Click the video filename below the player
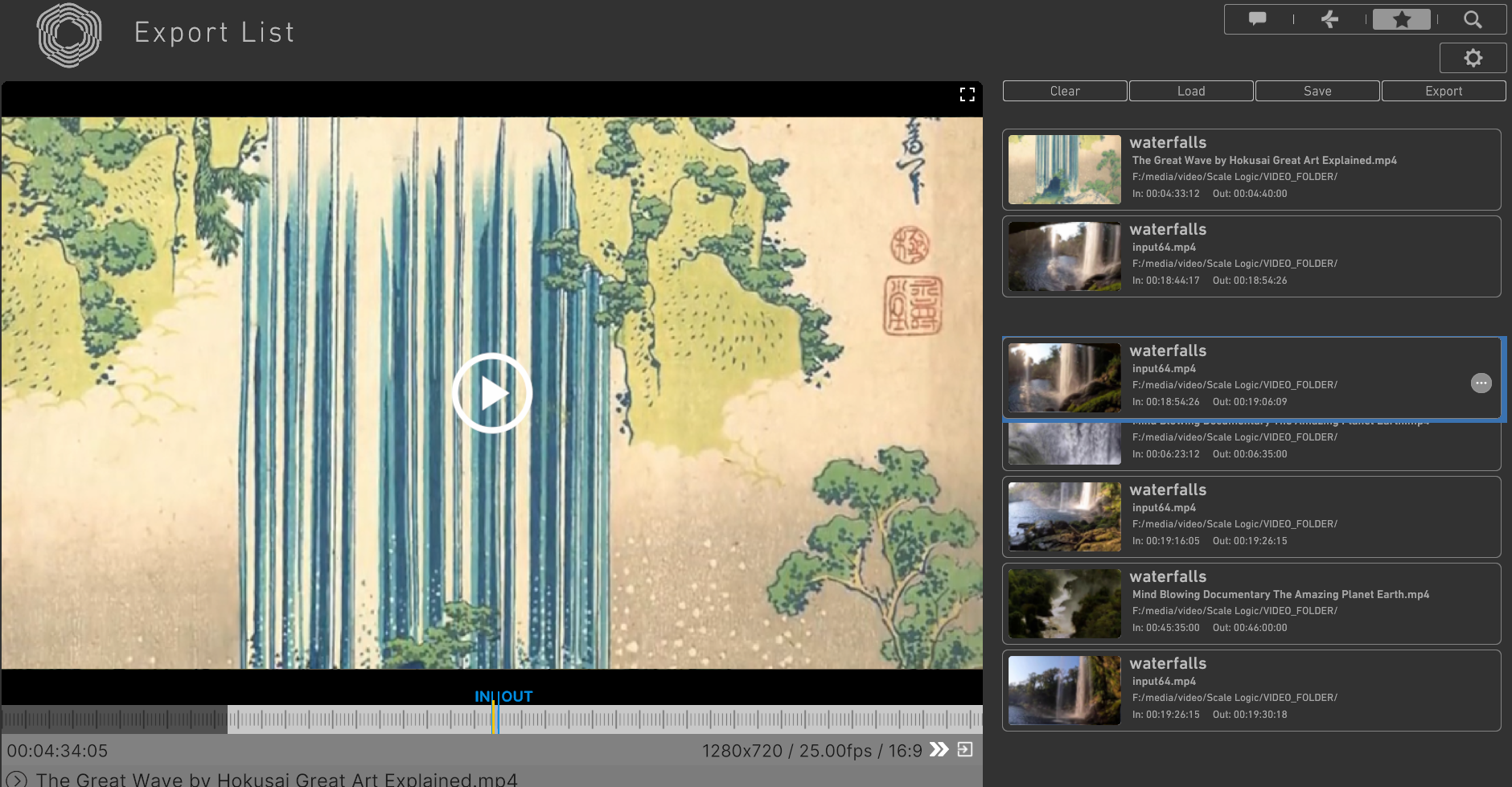Screen dimensions: 1512x787 coord(277,780)
